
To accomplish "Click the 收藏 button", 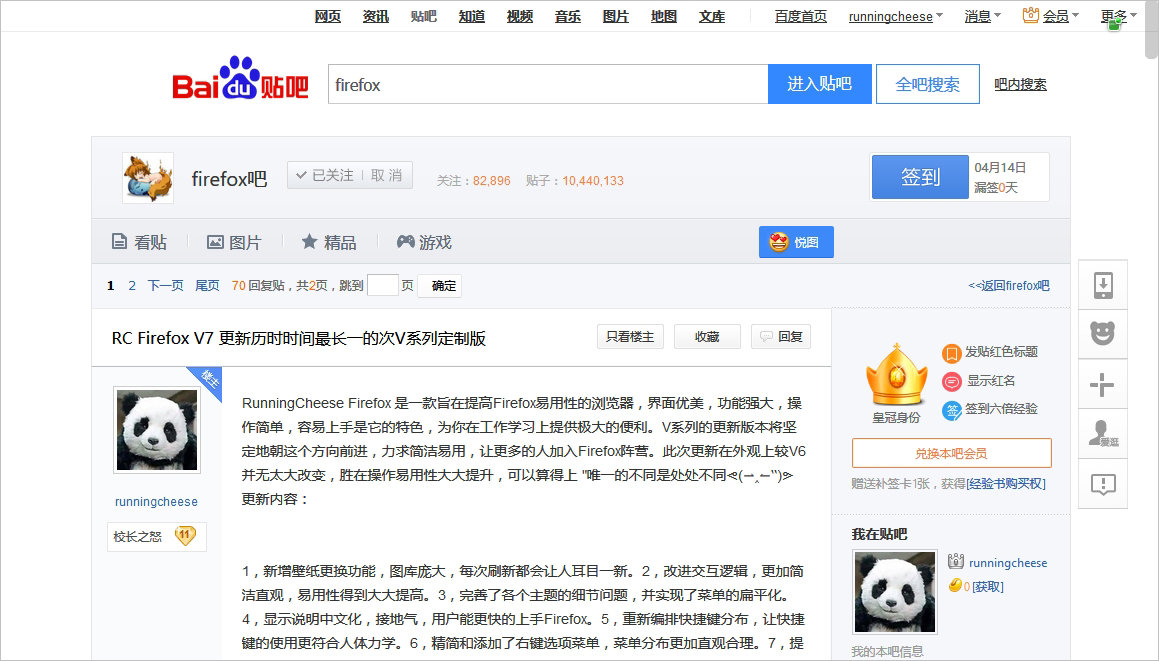I will (707, 336).
